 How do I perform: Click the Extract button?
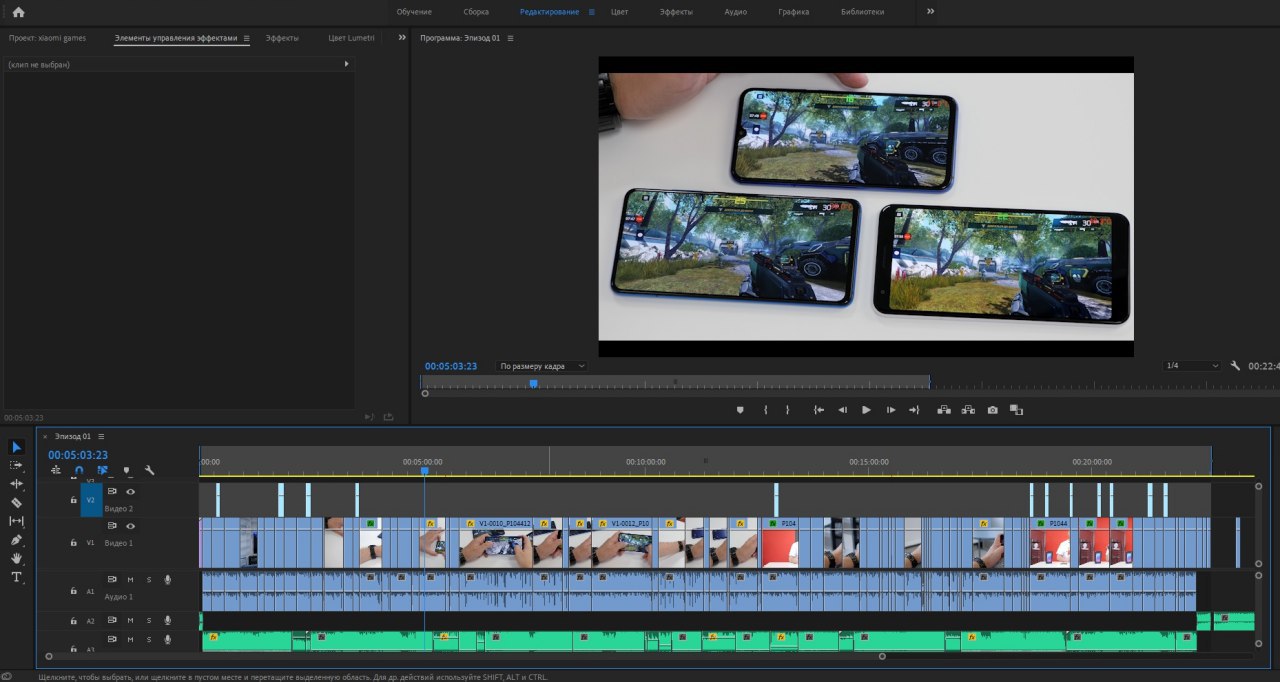click(x=968, y=410)
